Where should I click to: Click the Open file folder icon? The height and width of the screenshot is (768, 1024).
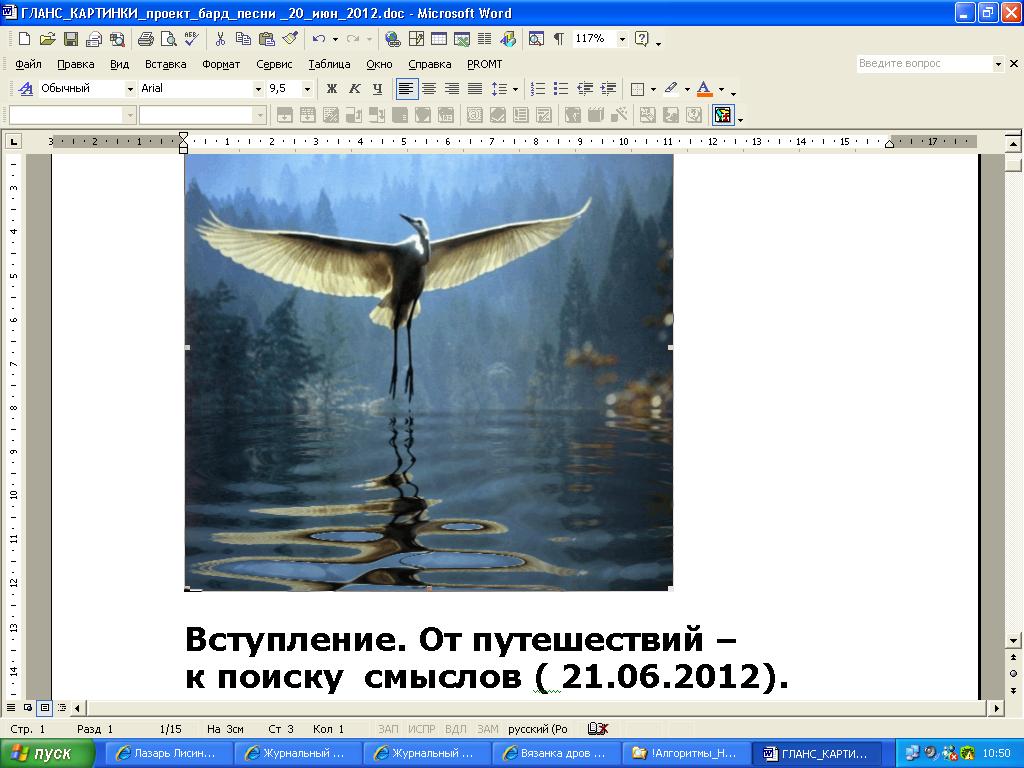(47, 39)
